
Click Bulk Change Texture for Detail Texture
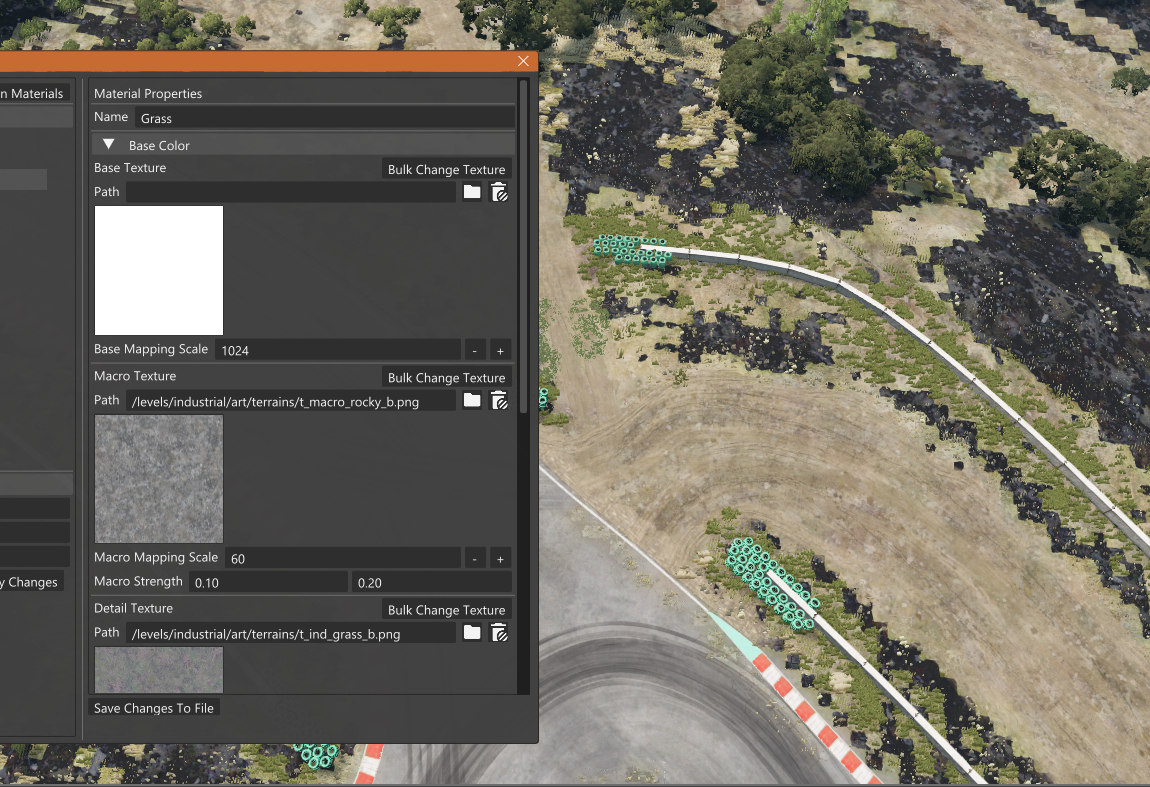point(446,610)
